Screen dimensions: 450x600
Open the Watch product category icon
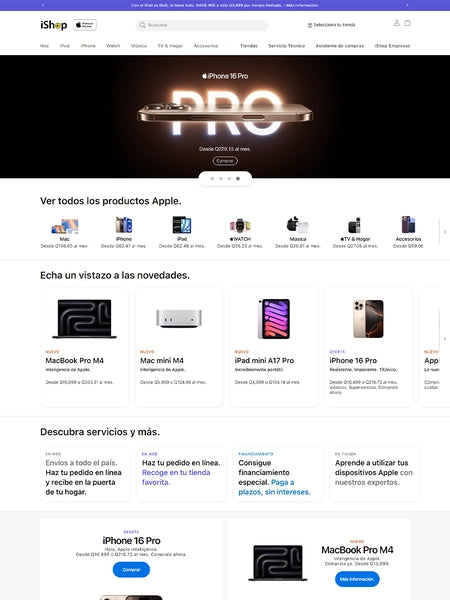240,226
